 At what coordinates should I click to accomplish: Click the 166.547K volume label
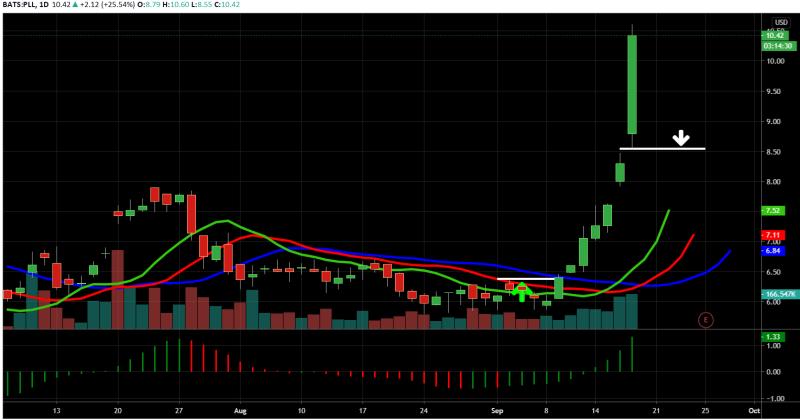click(780, 294)
